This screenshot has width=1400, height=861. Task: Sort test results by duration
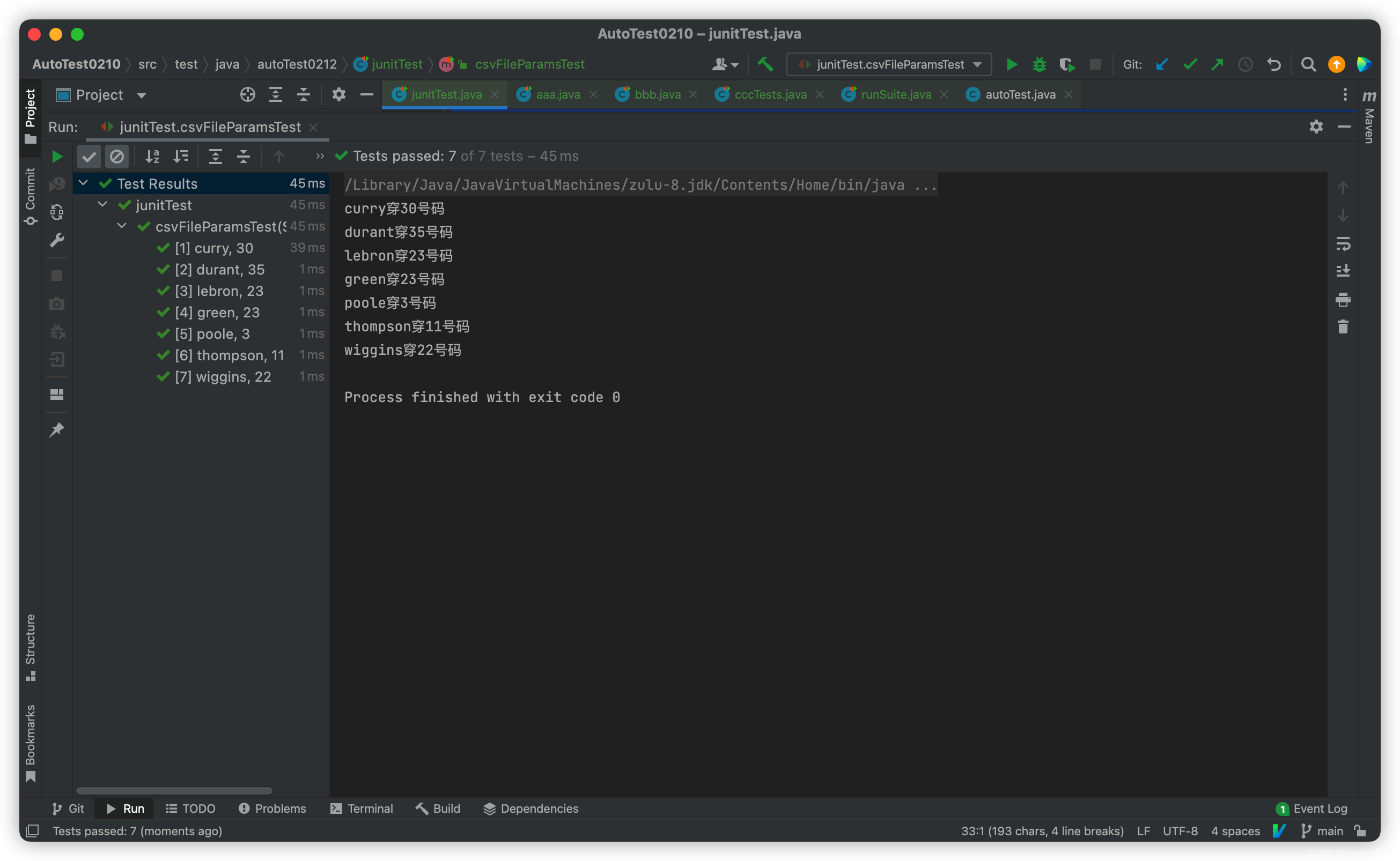click(x=181, y=156)
